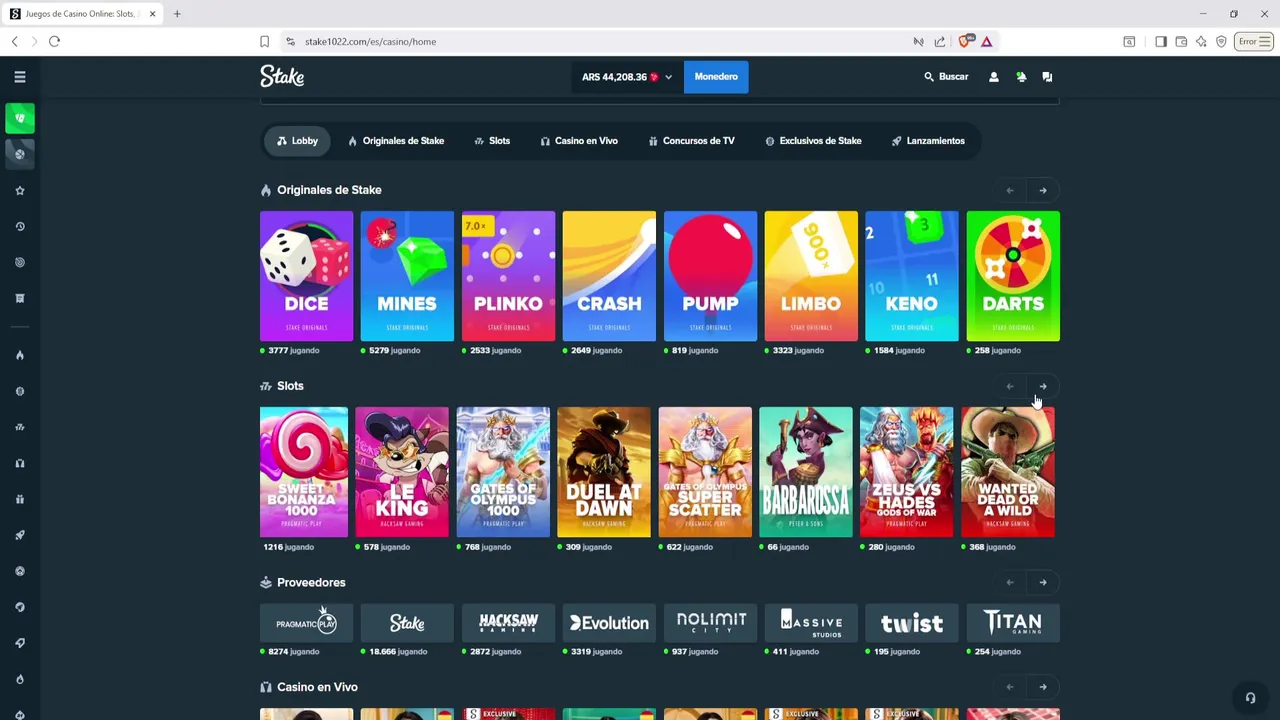Open notifications bell in Stake header

[1021, 77]
